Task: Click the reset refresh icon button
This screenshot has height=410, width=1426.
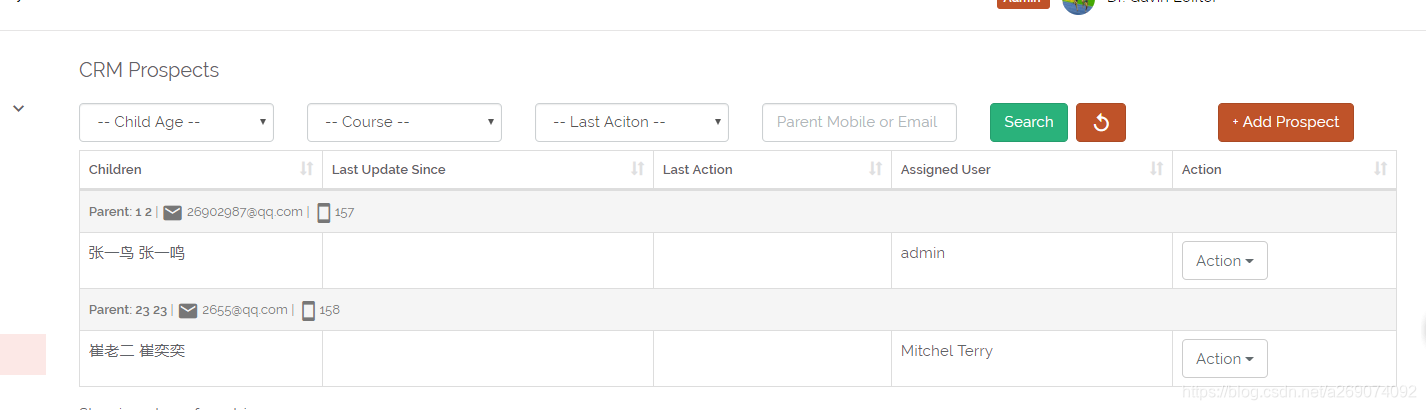Action: click(x=1100, y=122)
